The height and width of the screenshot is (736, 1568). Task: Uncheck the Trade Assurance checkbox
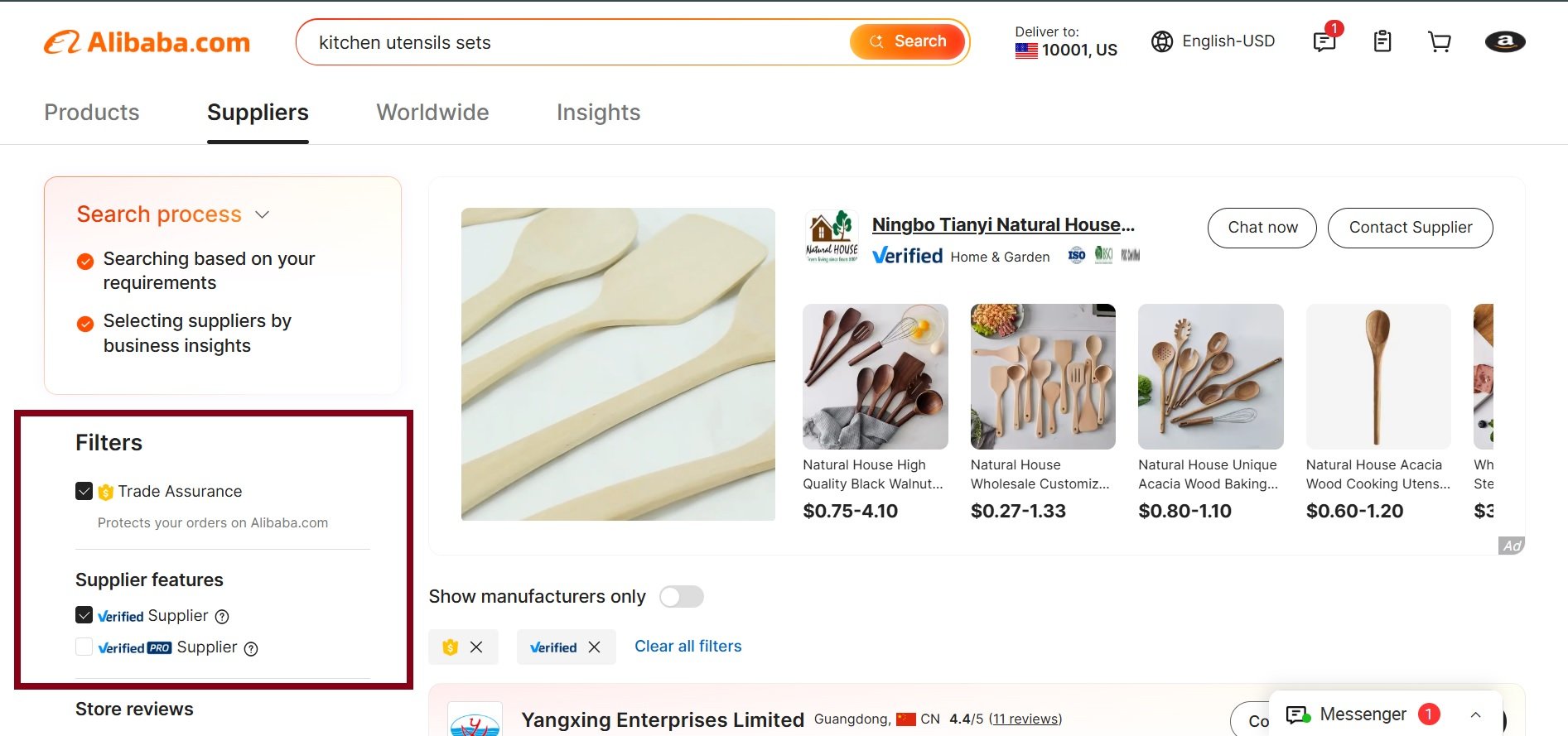(x=84, y=492)
